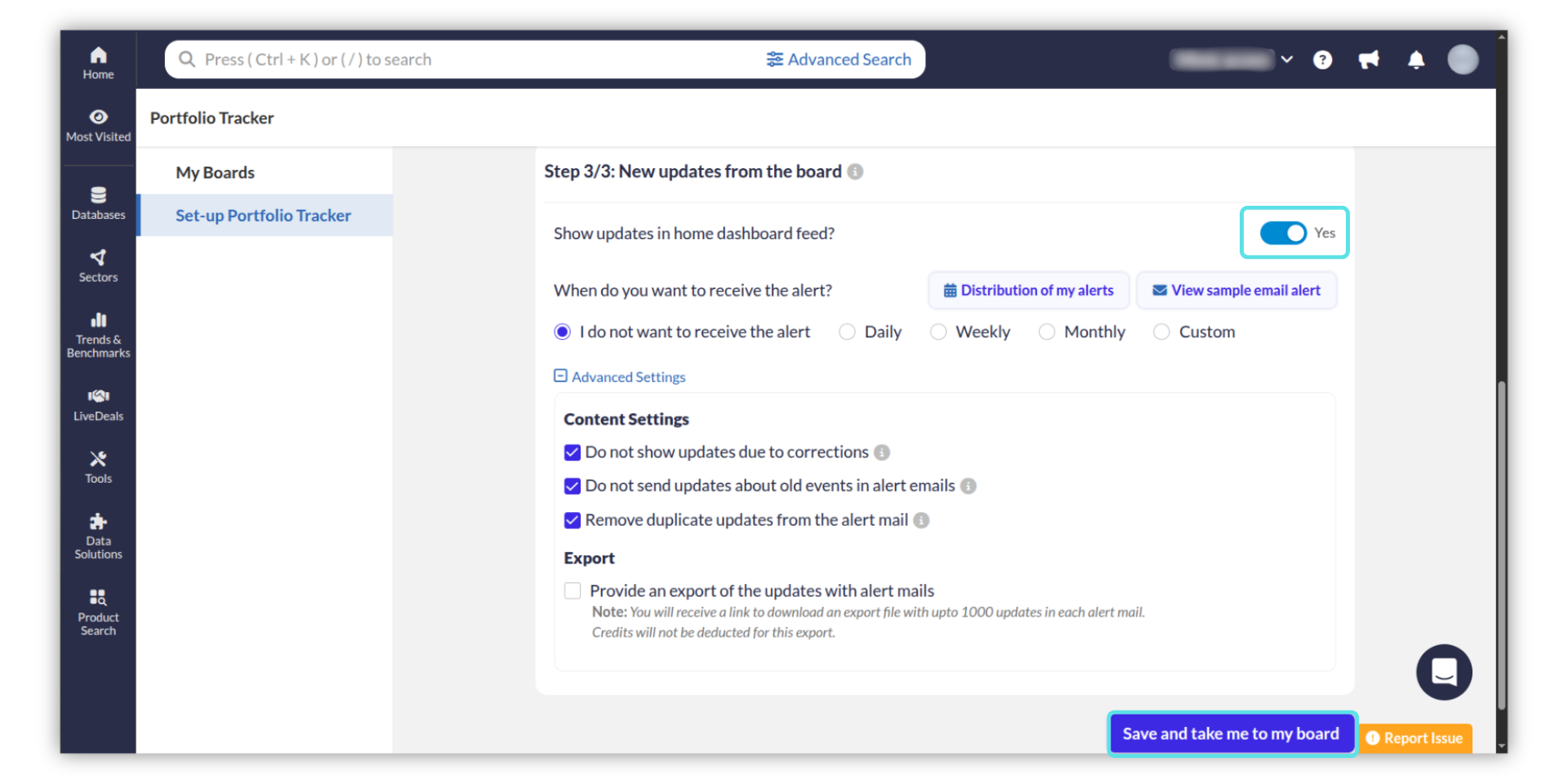Click Save and take me to my board

coord(1231,733)
